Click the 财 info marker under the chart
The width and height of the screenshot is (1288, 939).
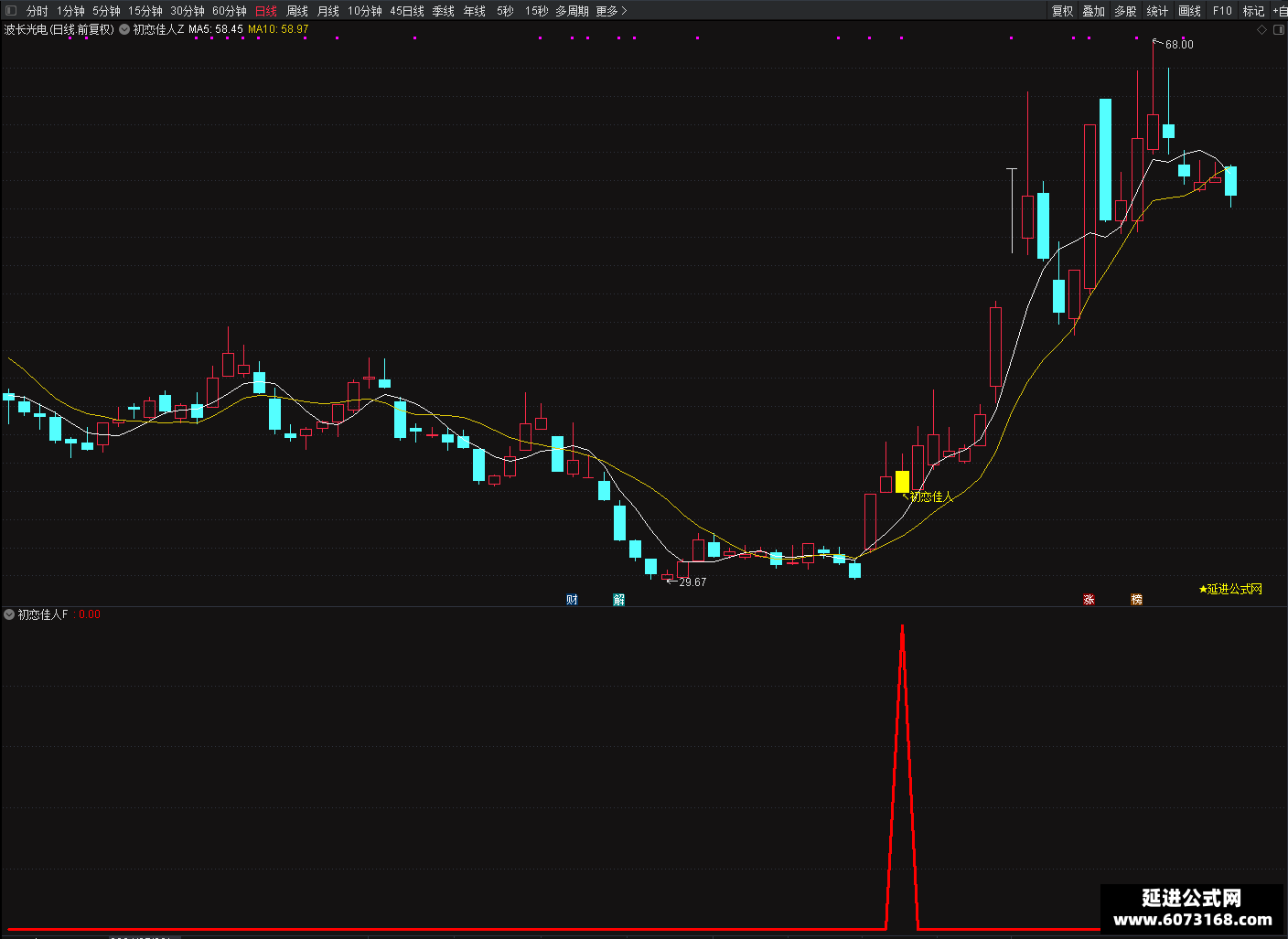[572, 600]
